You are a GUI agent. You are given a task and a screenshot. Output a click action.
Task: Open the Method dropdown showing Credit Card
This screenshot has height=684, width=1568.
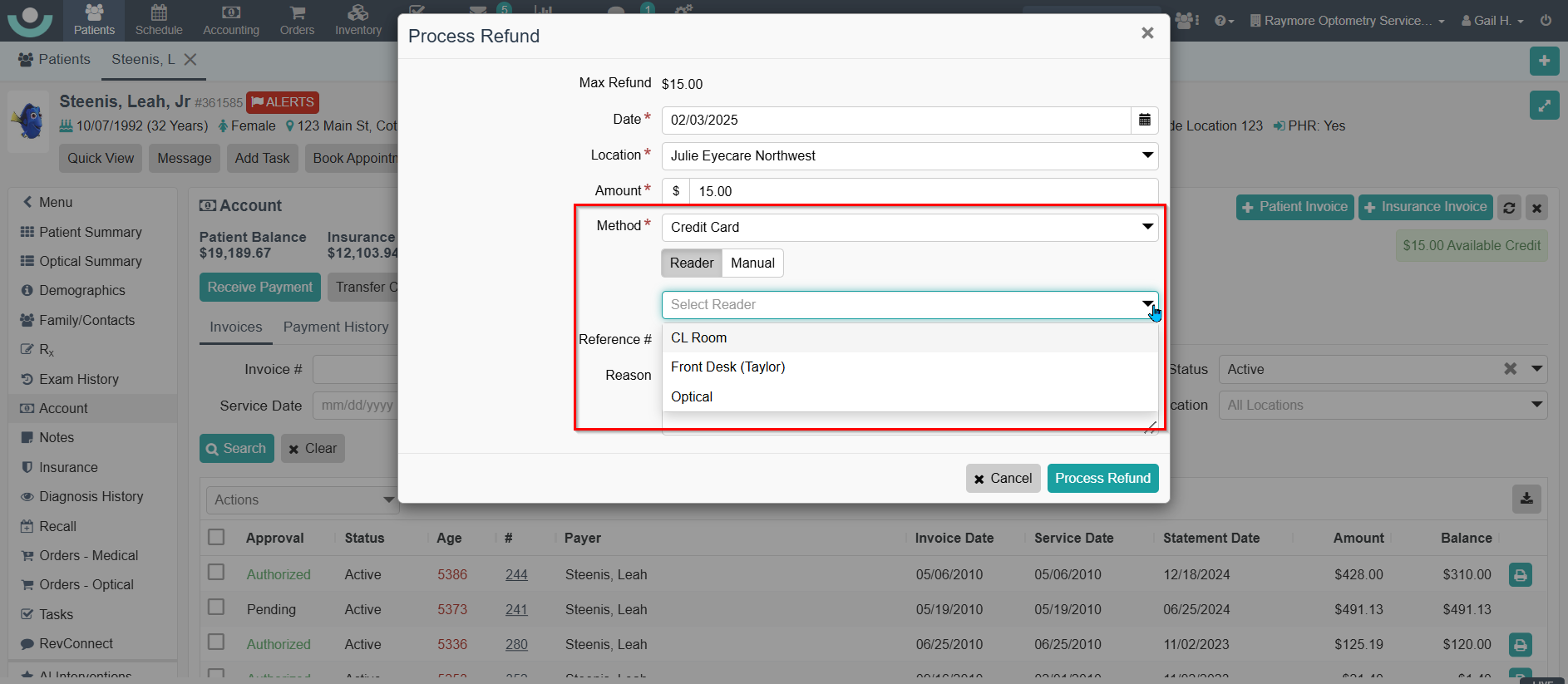pos(910,228)
